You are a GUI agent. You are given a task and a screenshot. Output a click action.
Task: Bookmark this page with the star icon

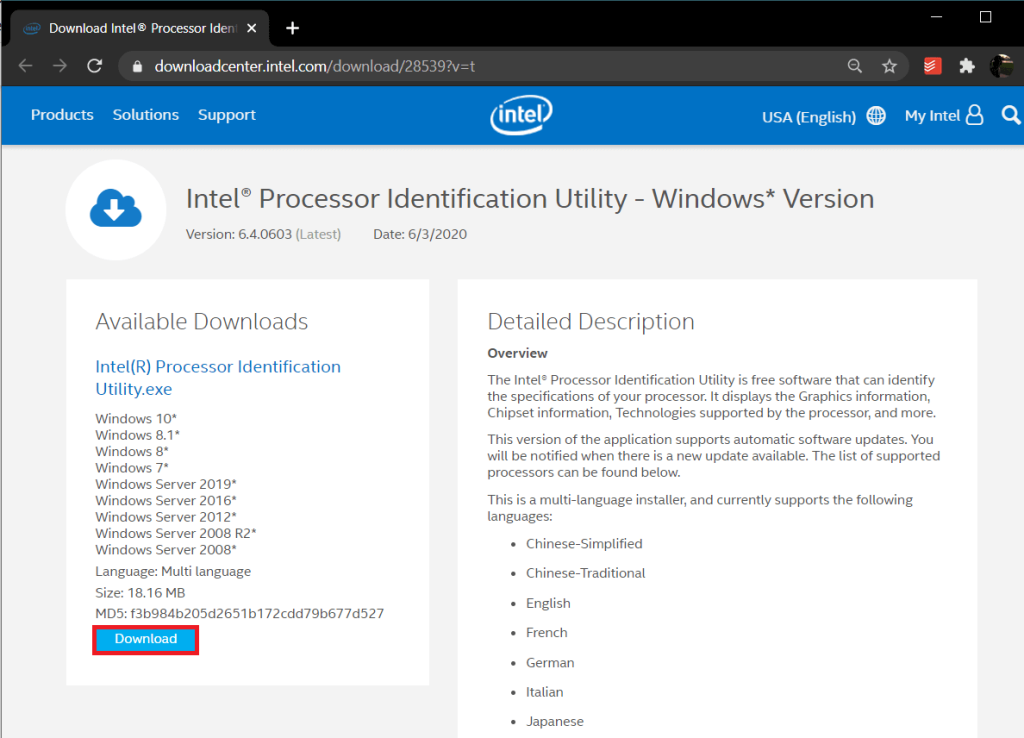point(889,66)
